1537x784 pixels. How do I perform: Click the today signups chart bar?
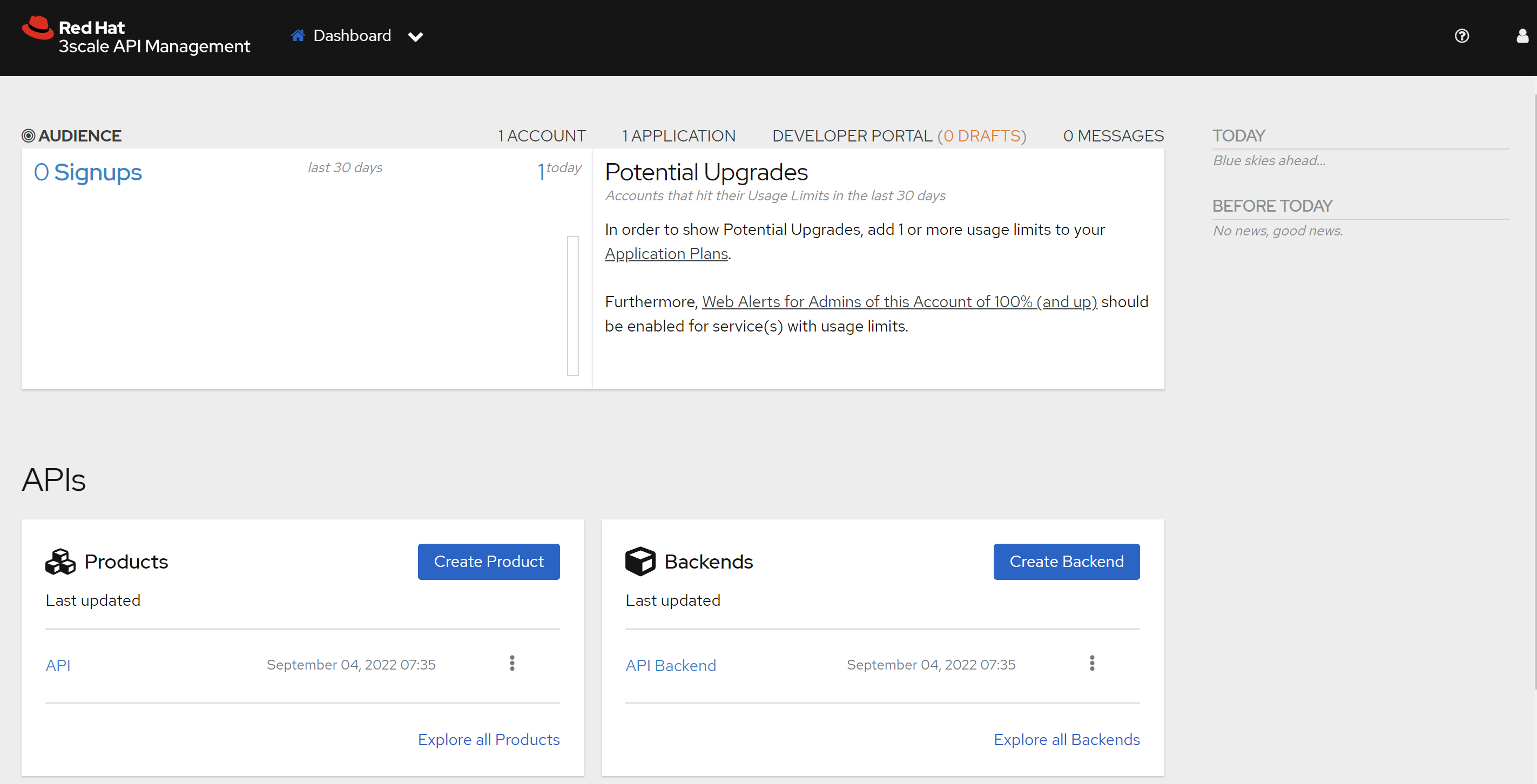coord(573,306)
